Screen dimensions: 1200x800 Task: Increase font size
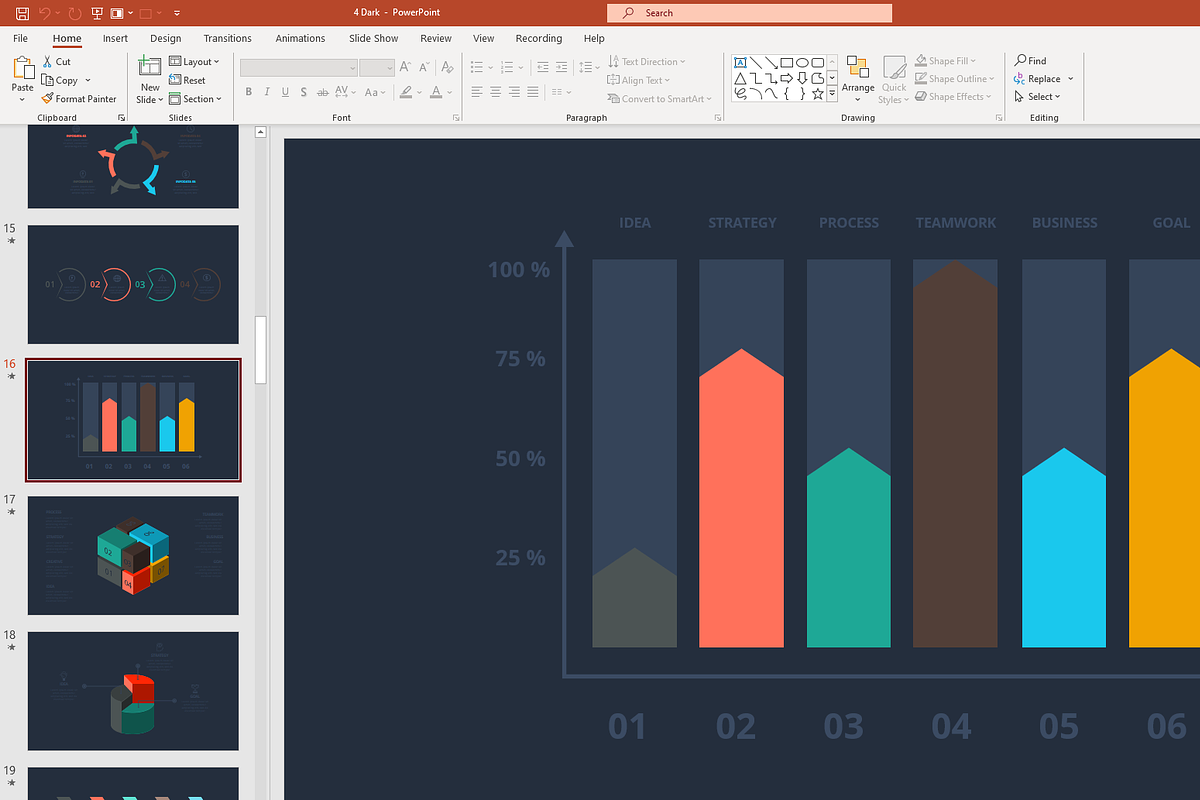[405, 67]
